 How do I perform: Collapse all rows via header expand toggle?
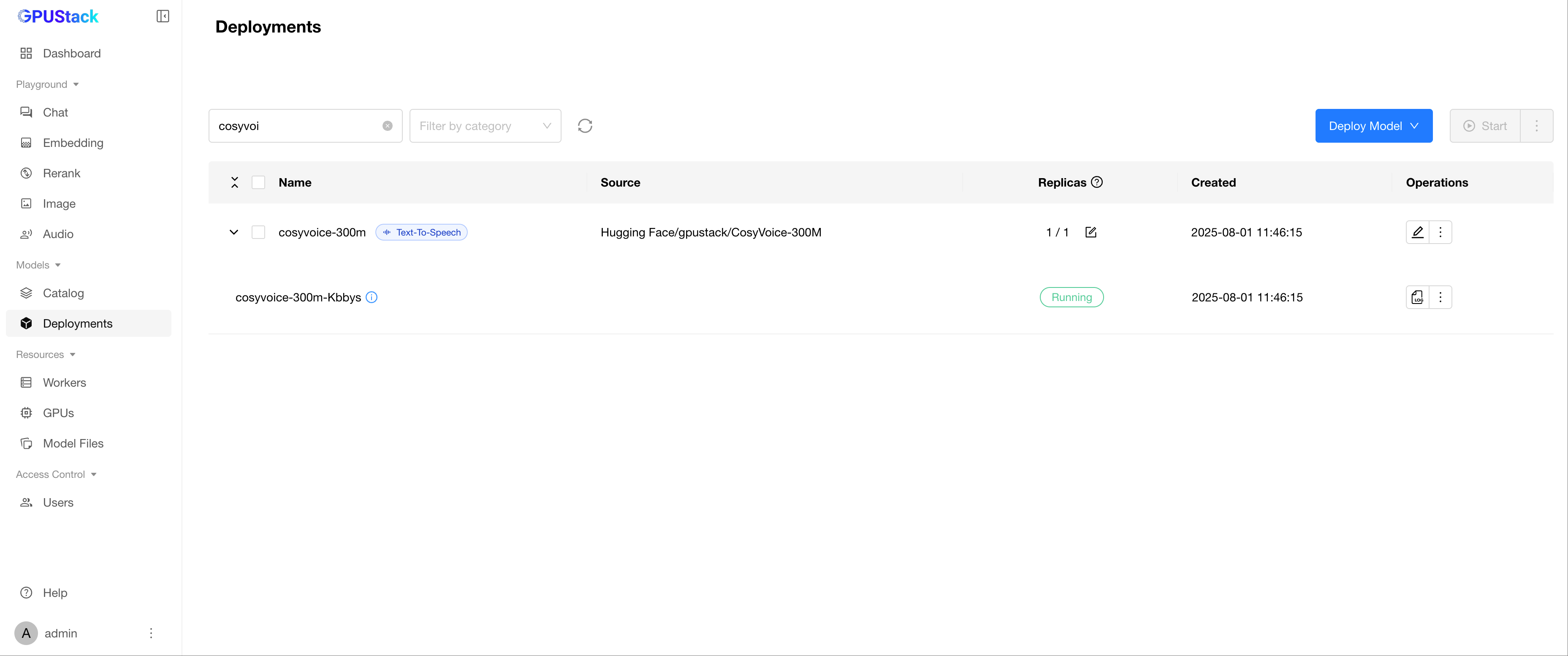(x=234, y=182)
